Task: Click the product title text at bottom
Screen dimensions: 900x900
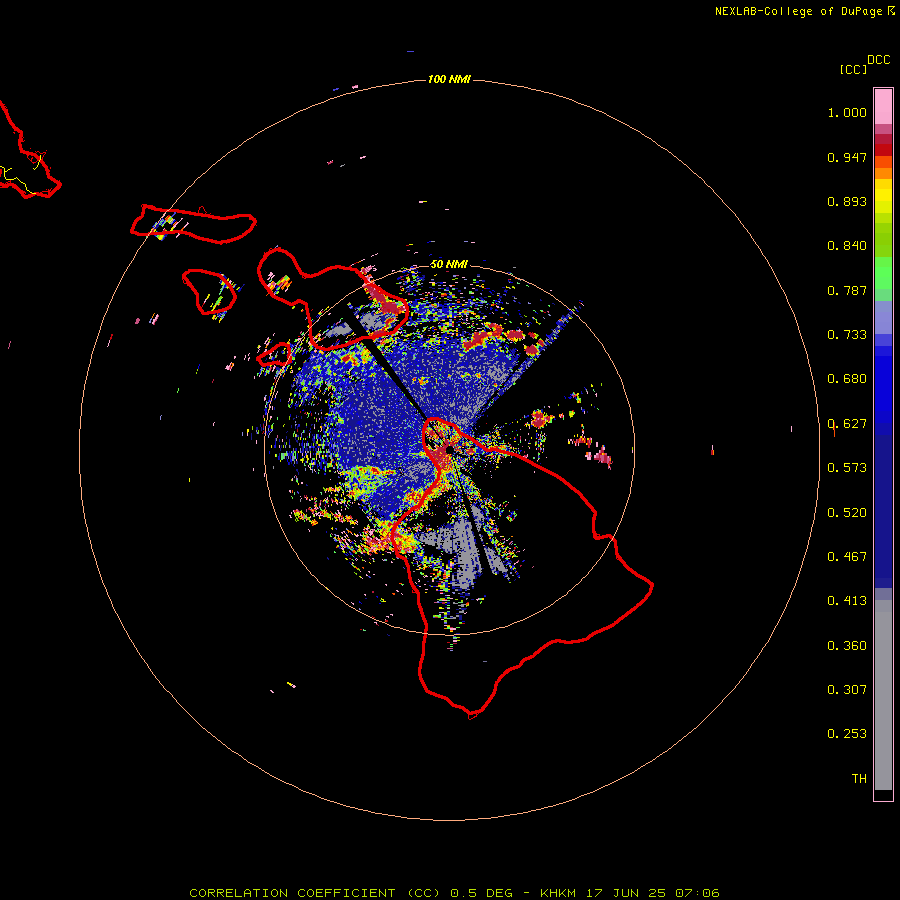Action: (454, 893)
